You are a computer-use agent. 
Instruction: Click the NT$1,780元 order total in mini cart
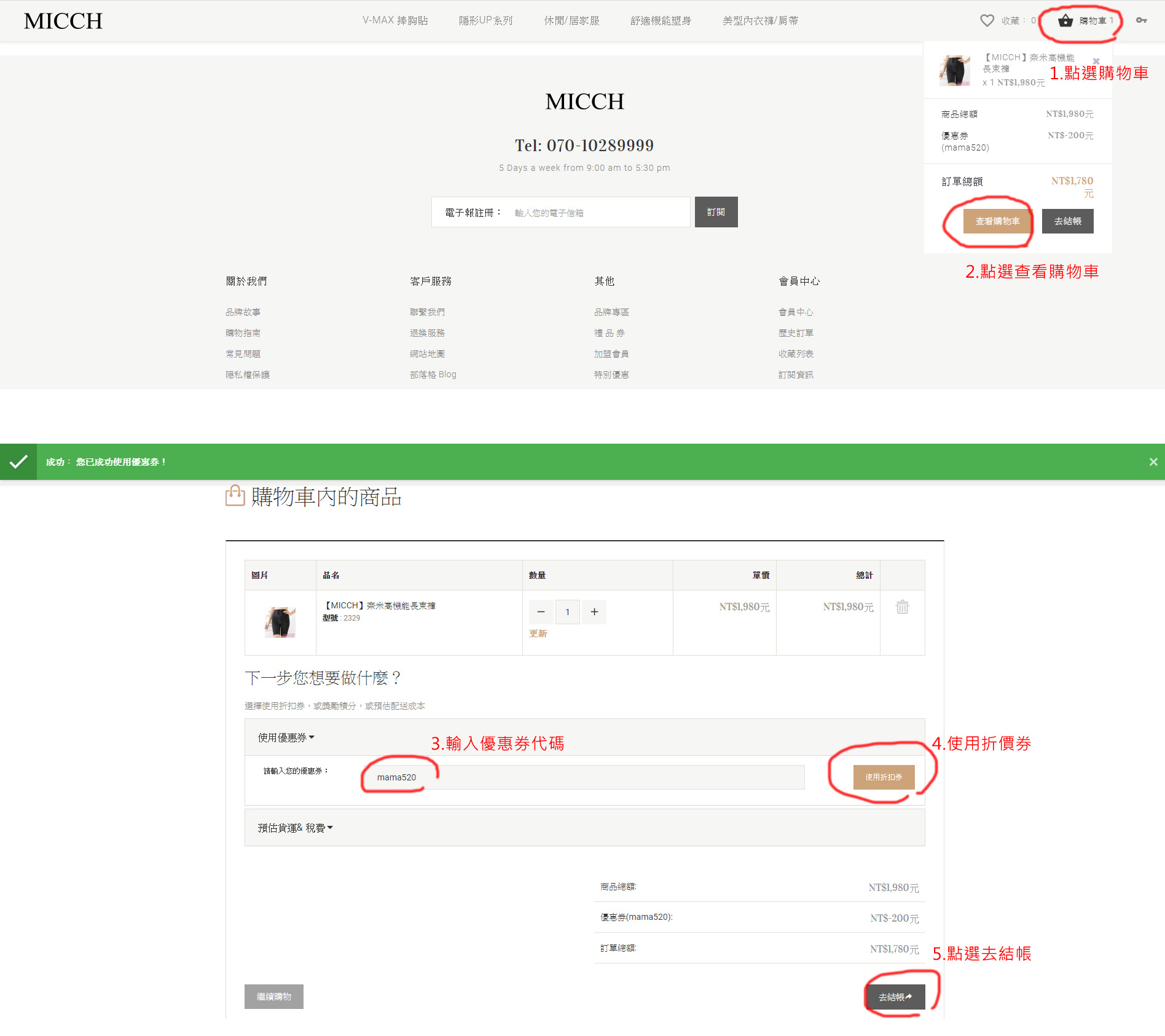(x=1072, y=187)
